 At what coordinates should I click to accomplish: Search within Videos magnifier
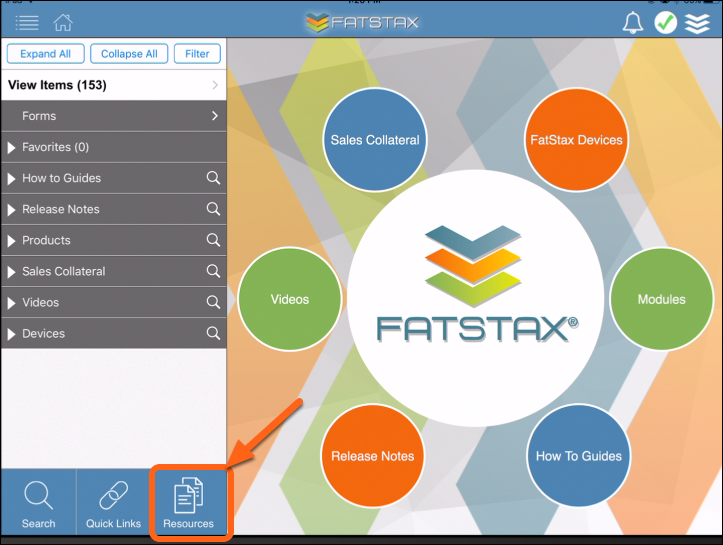coord(213,302)
